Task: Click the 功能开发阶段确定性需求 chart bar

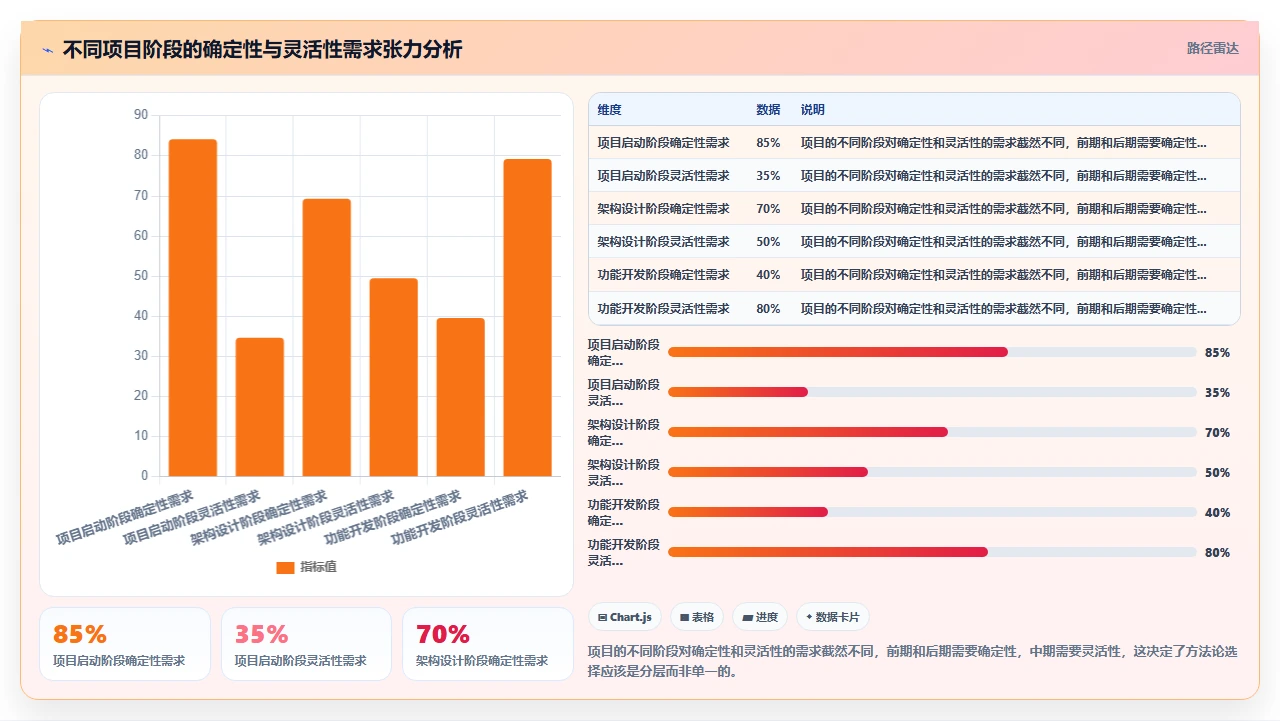Action: pos(460,397)
